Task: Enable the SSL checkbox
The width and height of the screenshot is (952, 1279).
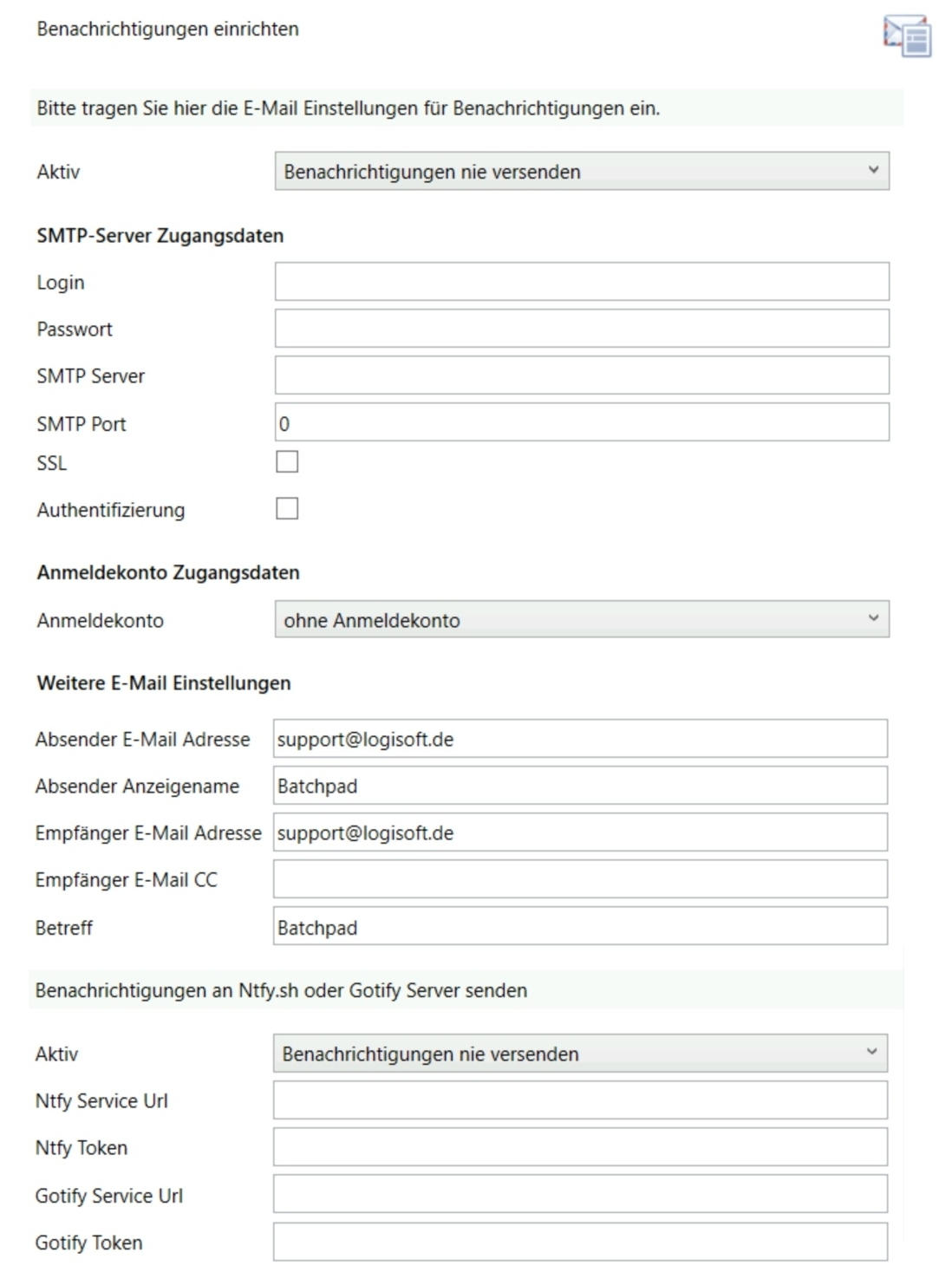Action: click(287, 461)
